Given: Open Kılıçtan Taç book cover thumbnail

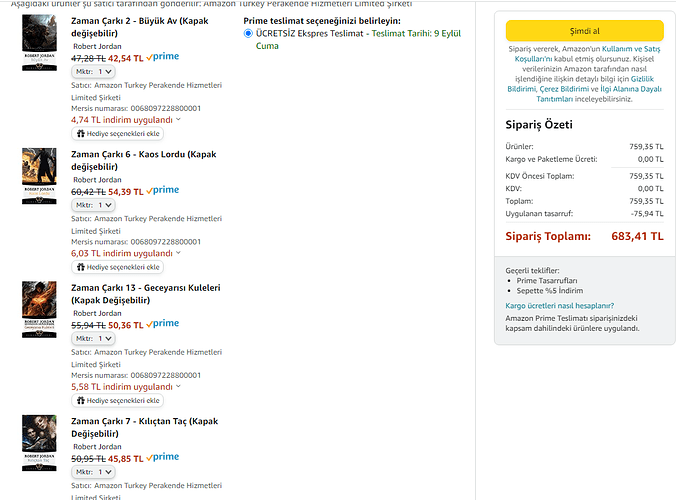Looking at the screenshot, I should tap(39, 443).
